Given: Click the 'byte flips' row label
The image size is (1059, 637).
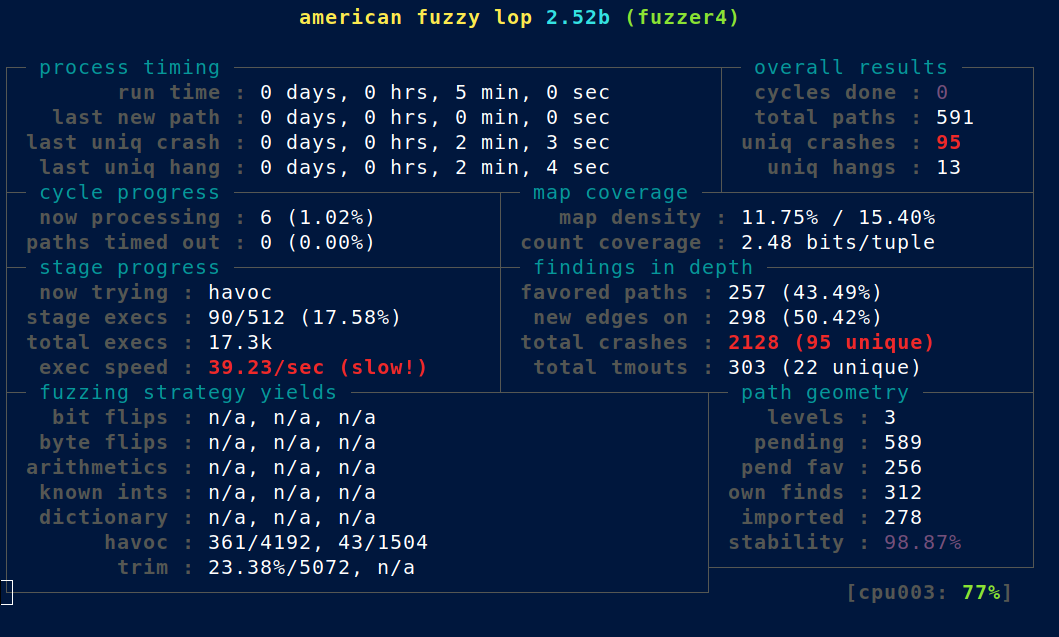Looking at the screenshot, I should click(103, 442).
